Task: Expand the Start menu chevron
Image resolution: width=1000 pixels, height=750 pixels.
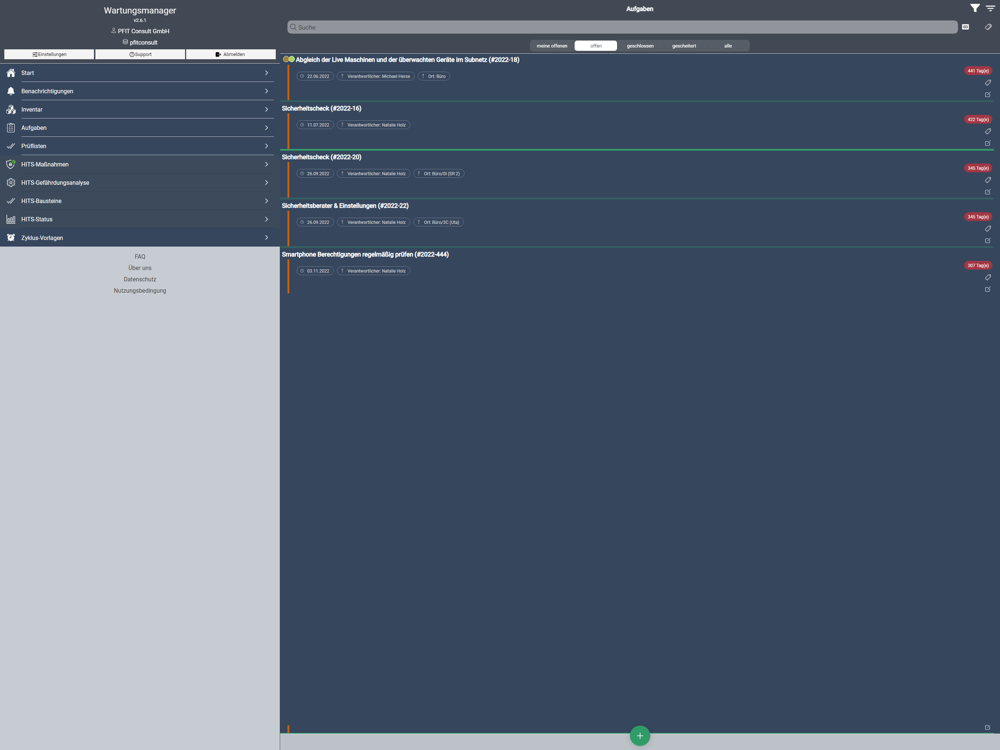Action: [267, 73]
